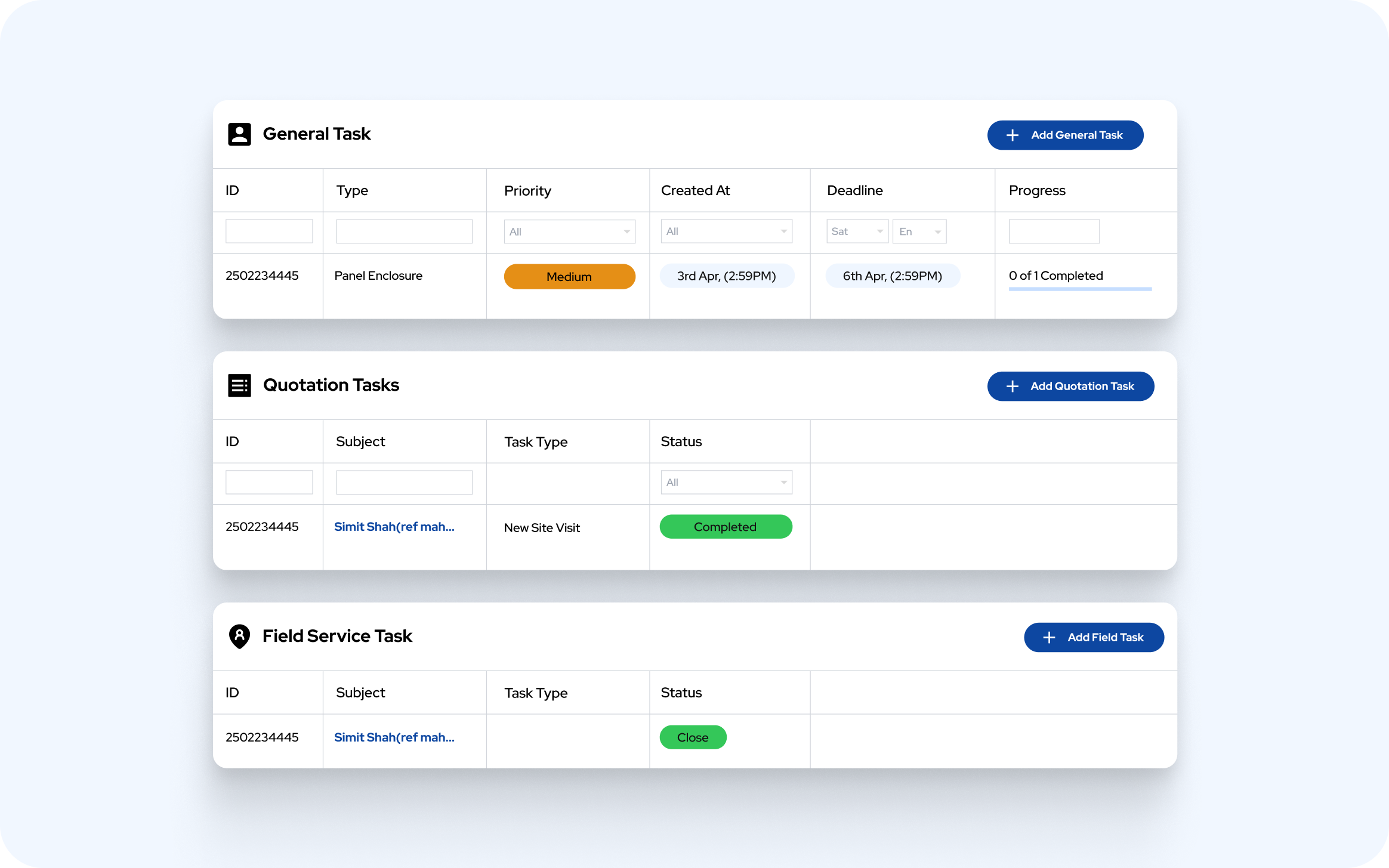The height and width of the screenshot is (868, 1389).
Task: Click plus icon on Add Field Task
Action: coord(1049,638)
